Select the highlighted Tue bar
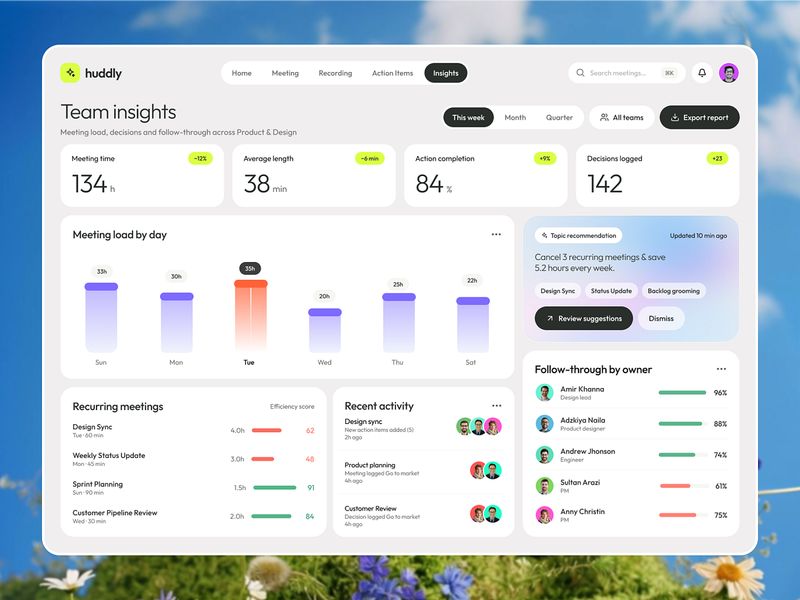 coord(251,315)
